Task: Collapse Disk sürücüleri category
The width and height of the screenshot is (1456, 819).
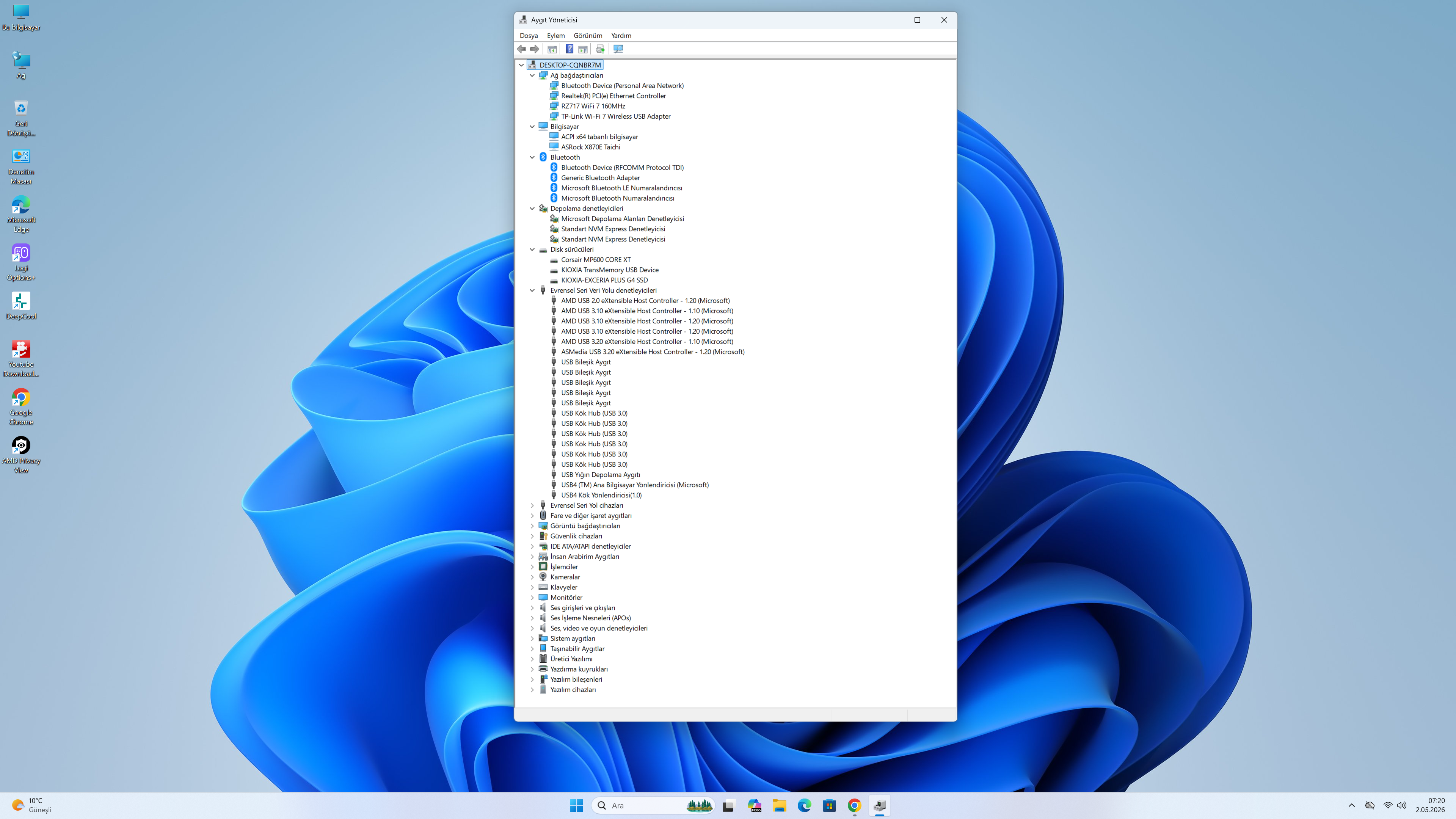Action: [x=532, y=249]
